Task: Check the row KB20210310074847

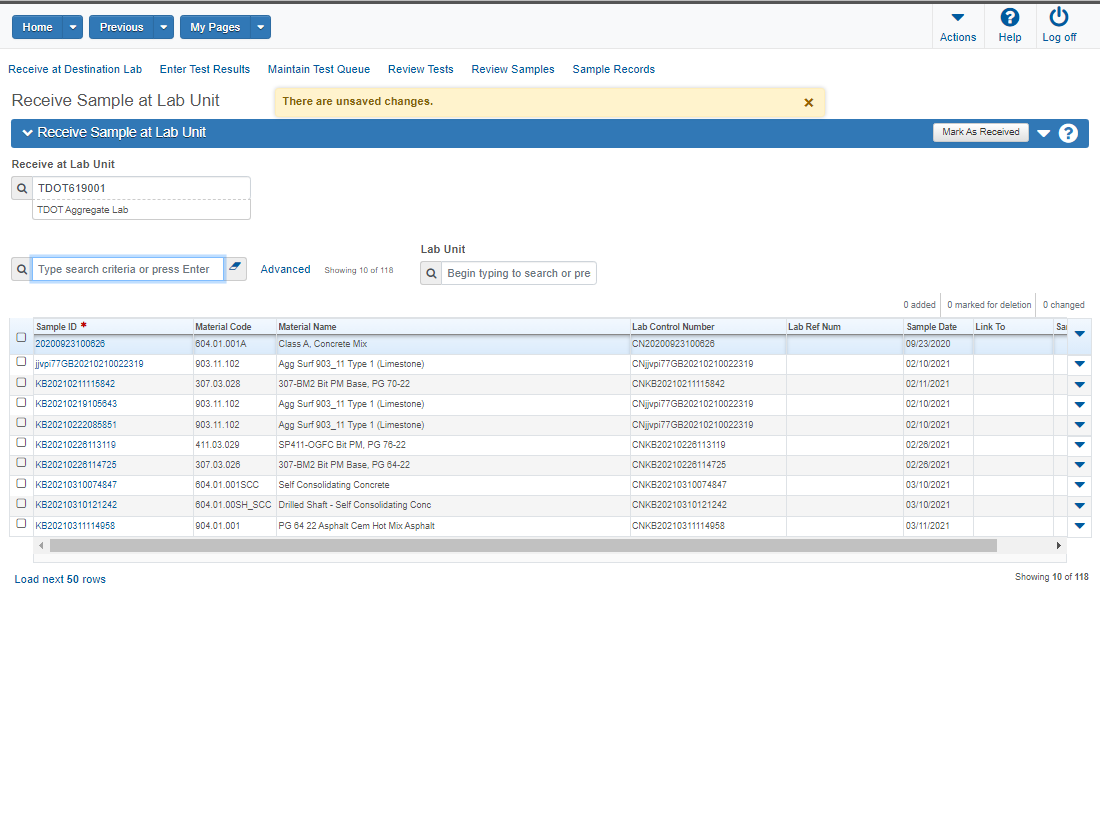Action: point(21,484)
